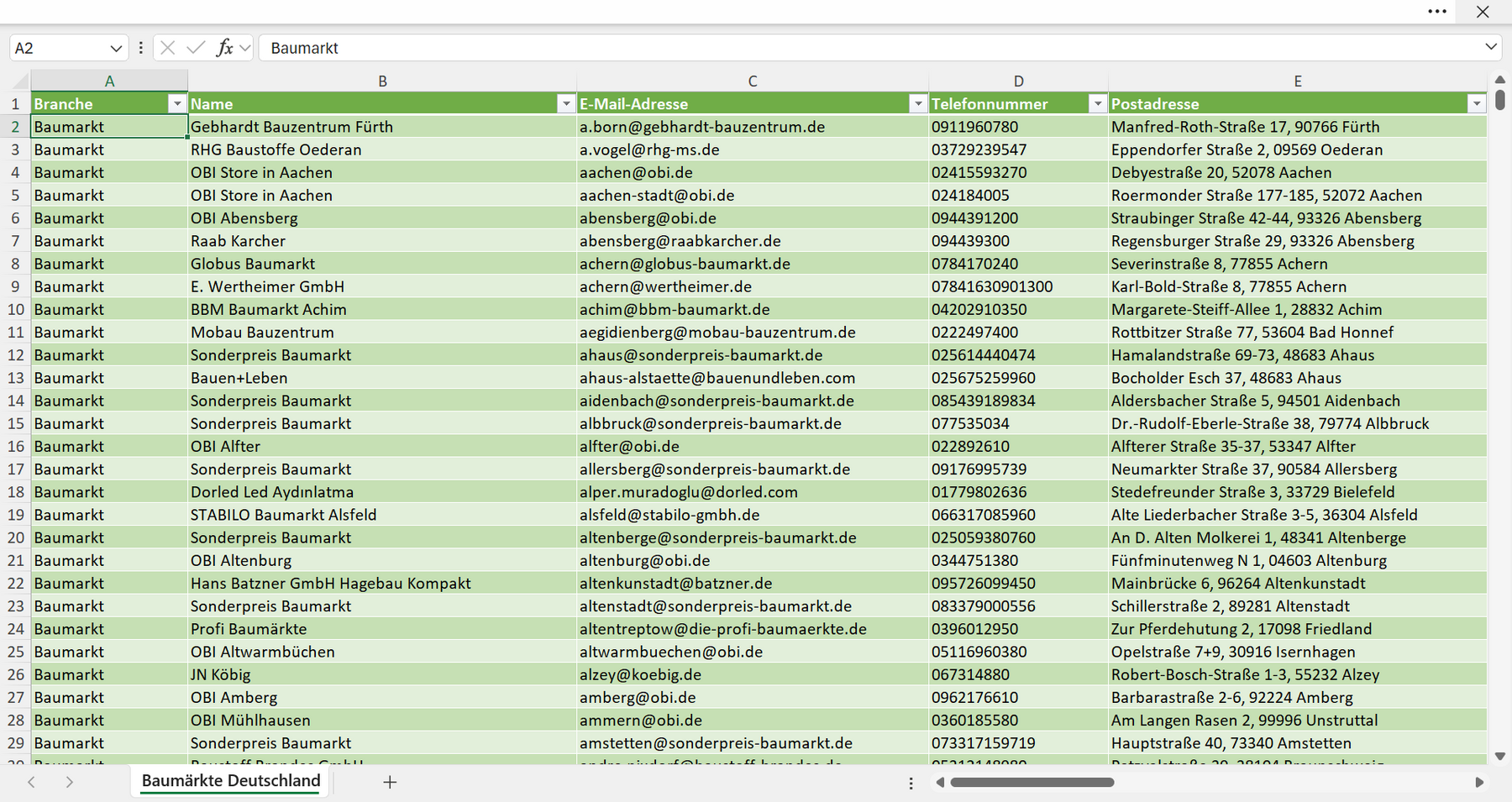1512x802 pixels.
Task: Select column E header
Action: coord(1298,81)
